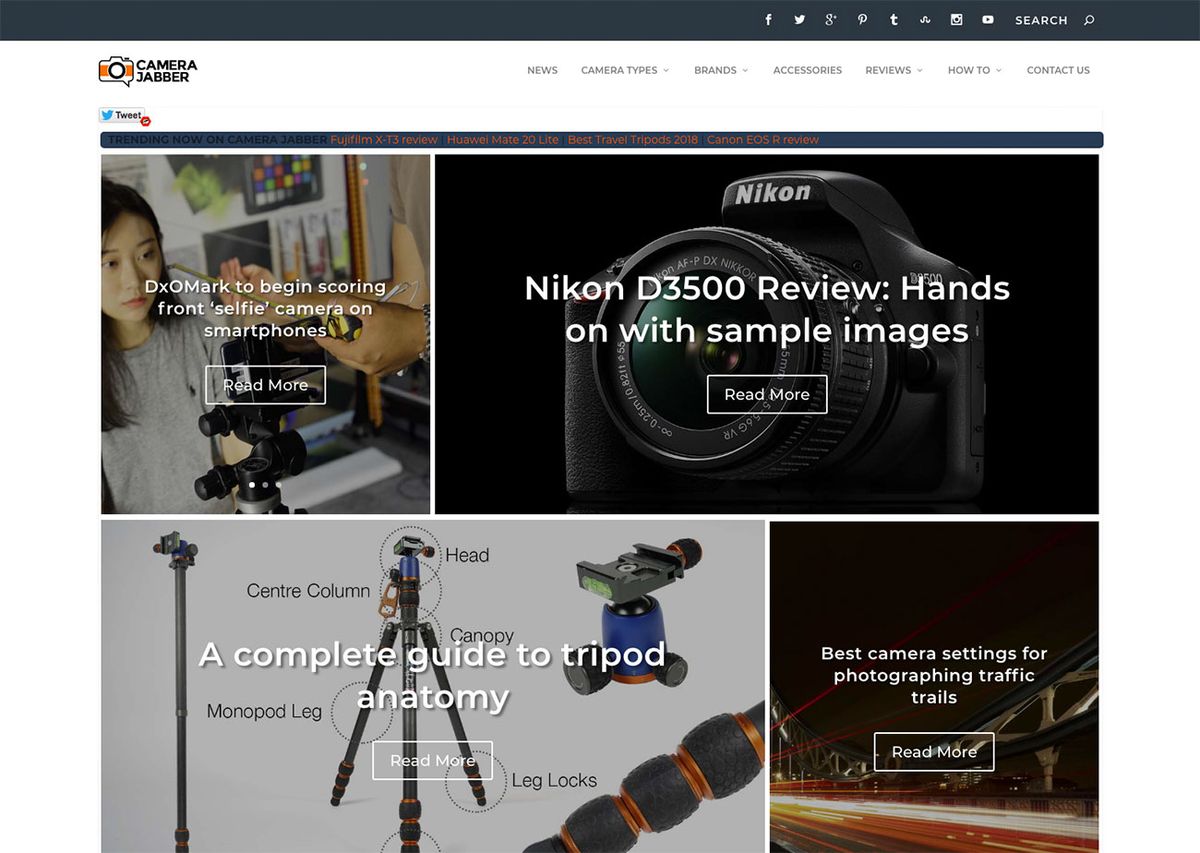Select News in the navigation bar

click(542, 70)
